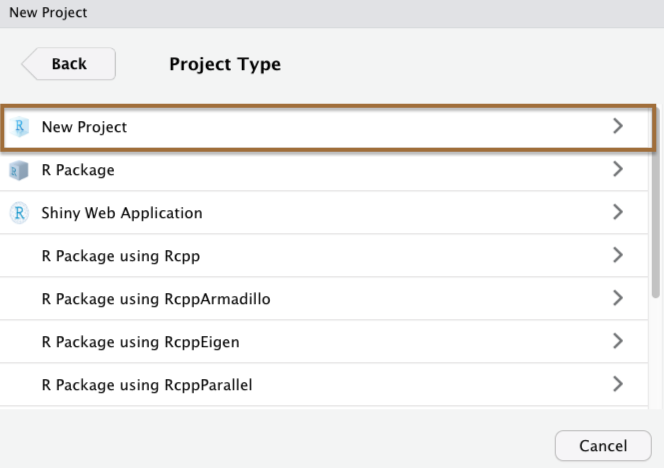The width and height of the screenshot is (664, 468).
Task: Expand the R Package row chevron
Action: coord(618,169)
